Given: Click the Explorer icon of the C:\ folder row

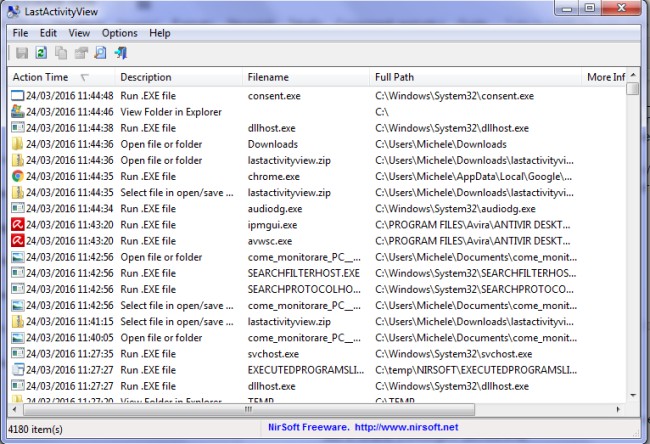Looking at the screenshot, I should coord(17,112).
